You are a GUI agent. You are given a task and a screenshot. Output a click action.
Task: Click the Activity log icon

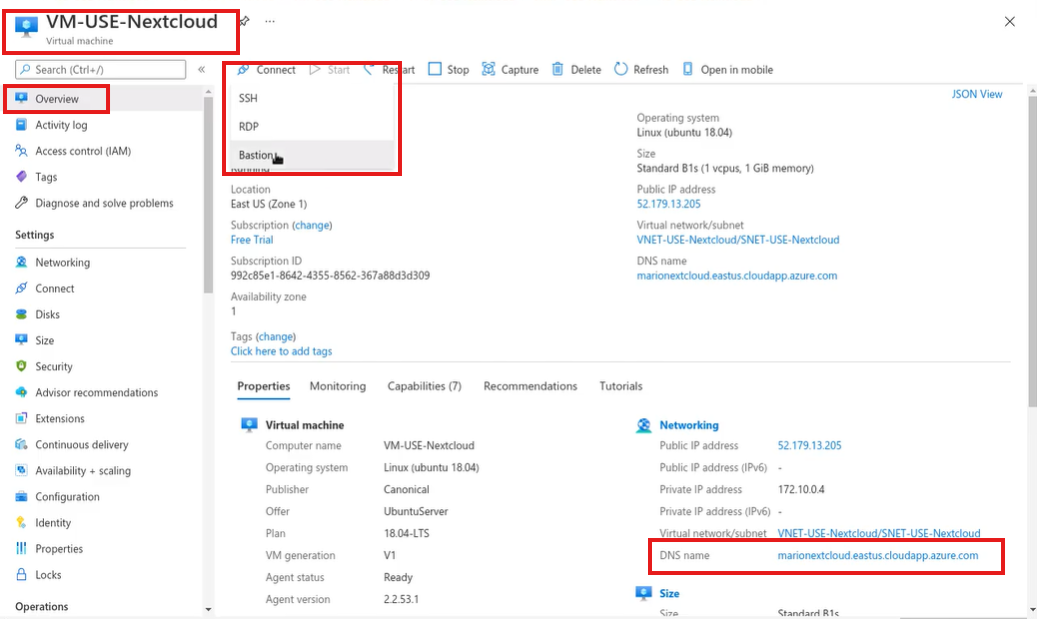coord(21,125)
